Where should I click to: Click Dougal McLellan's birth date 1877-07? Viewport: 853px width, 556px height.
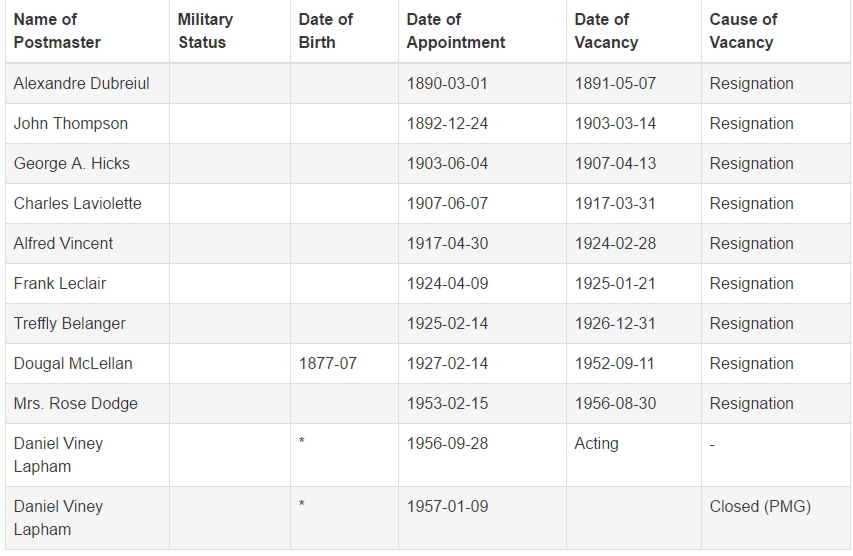(327, 363)
